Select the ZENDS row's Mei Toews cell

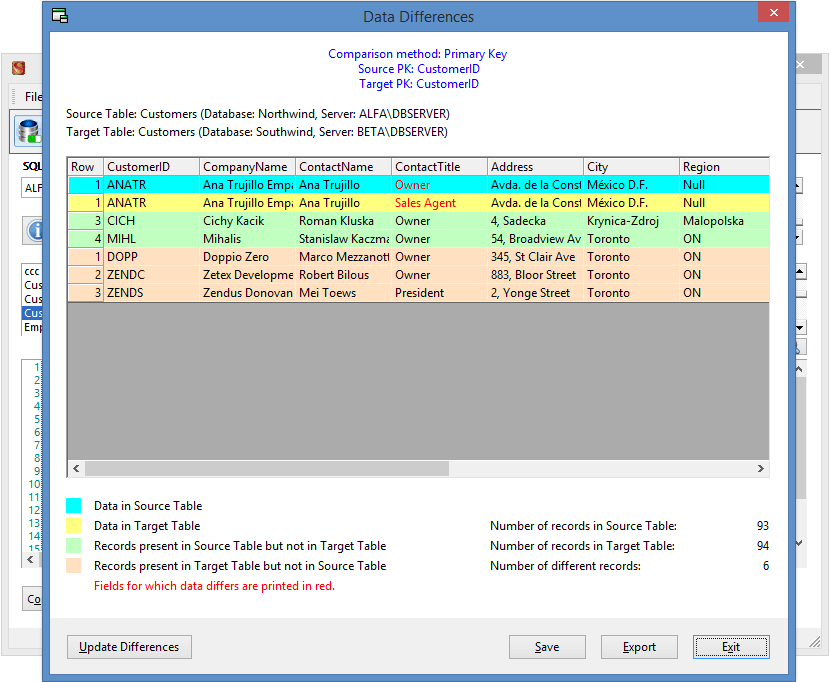point(342,293)
